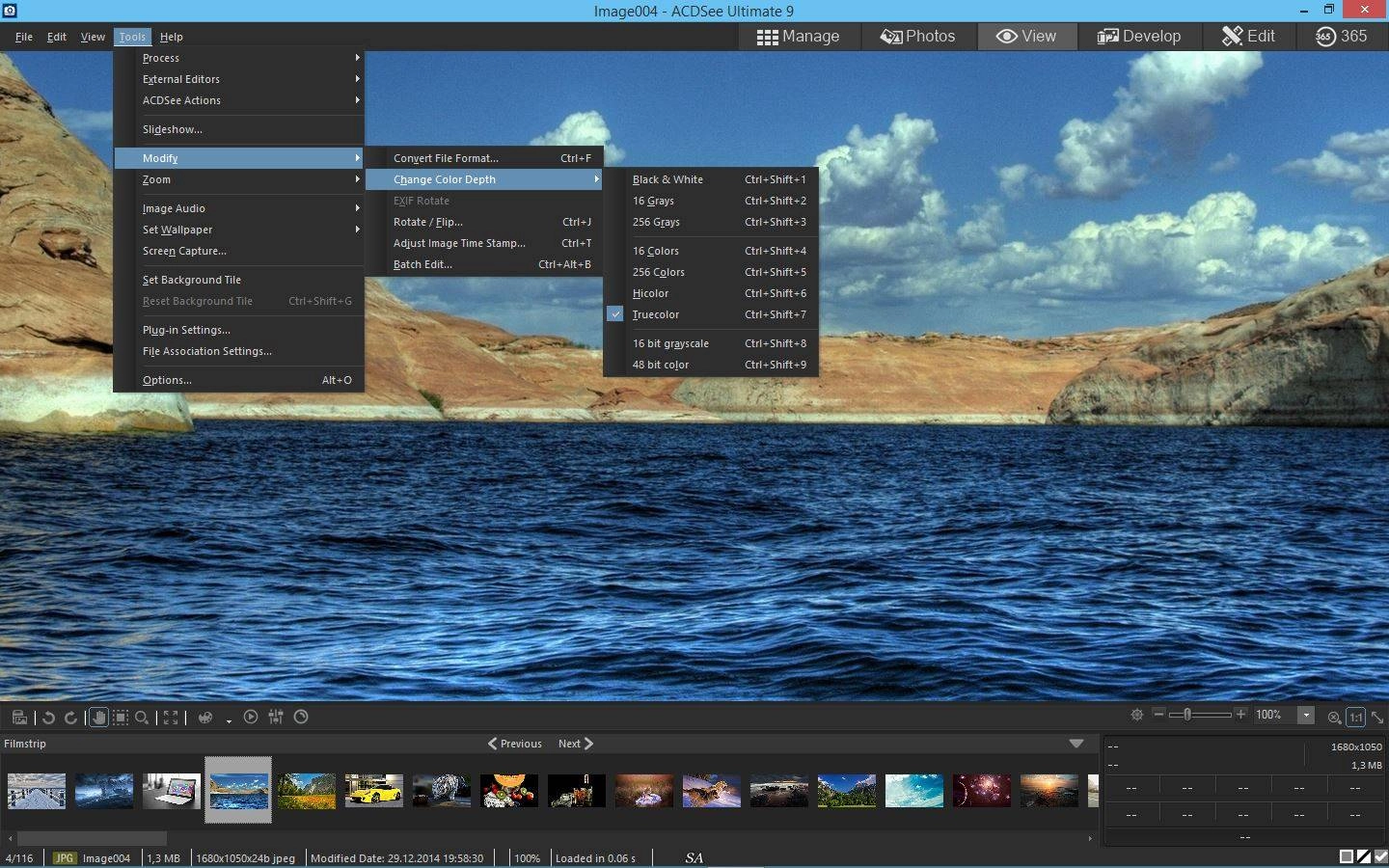
Task: Select Black & White color depth
Action: point(711,179)
